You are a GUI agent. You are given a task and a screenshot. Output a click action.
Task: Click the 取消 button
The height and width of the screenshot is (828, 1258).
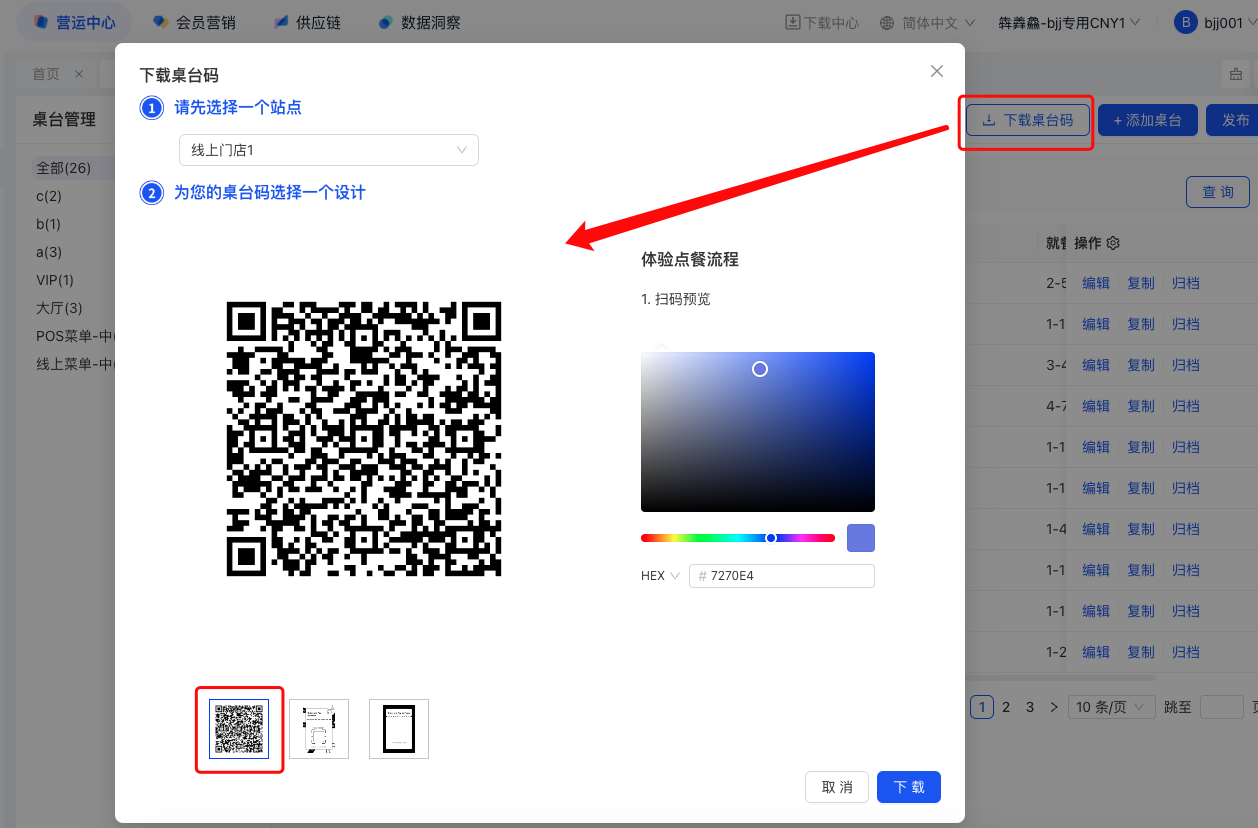(837, 787)
